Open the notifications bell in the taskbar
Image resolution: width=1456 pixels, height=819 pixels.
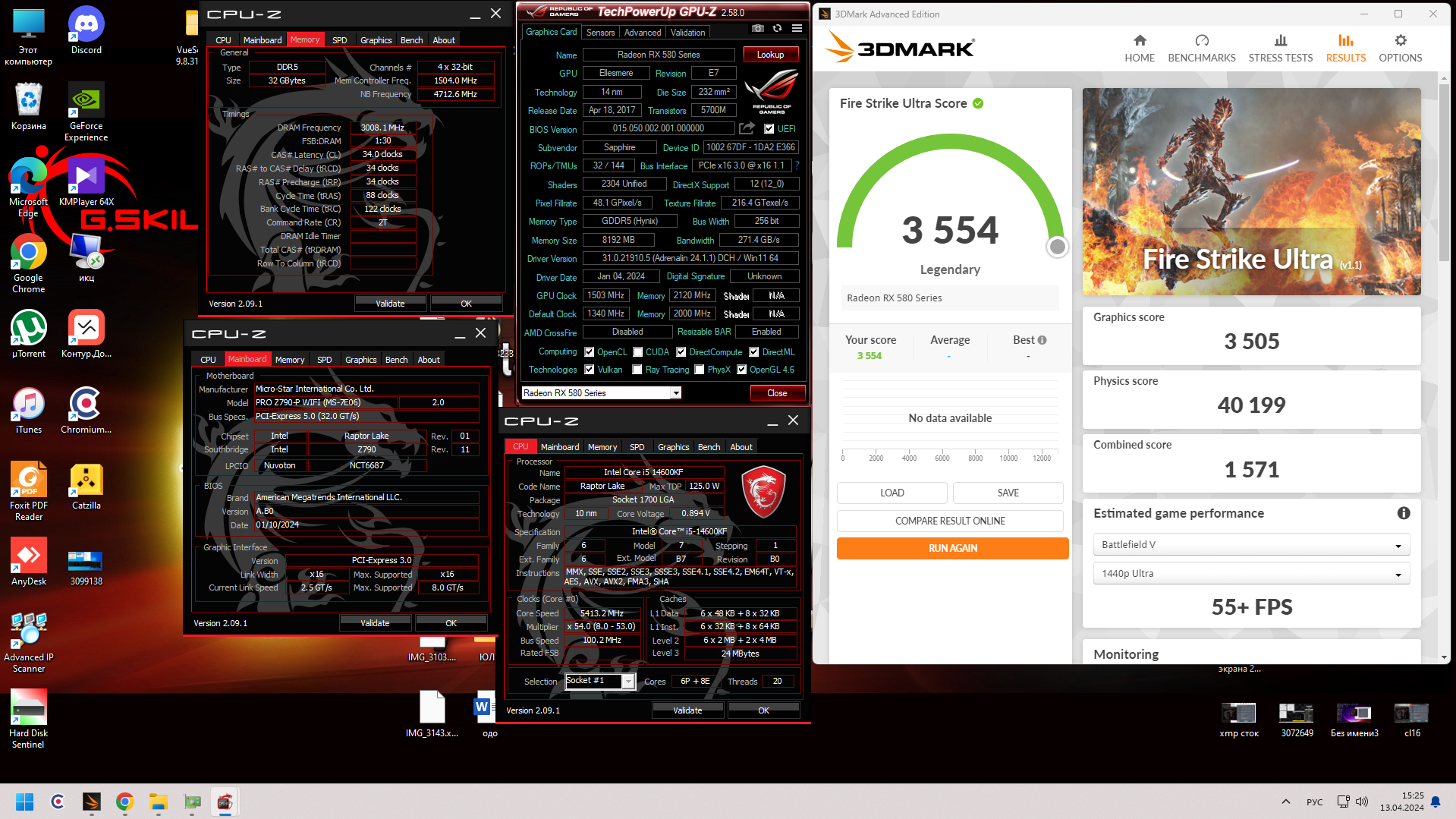point(1436,802)
